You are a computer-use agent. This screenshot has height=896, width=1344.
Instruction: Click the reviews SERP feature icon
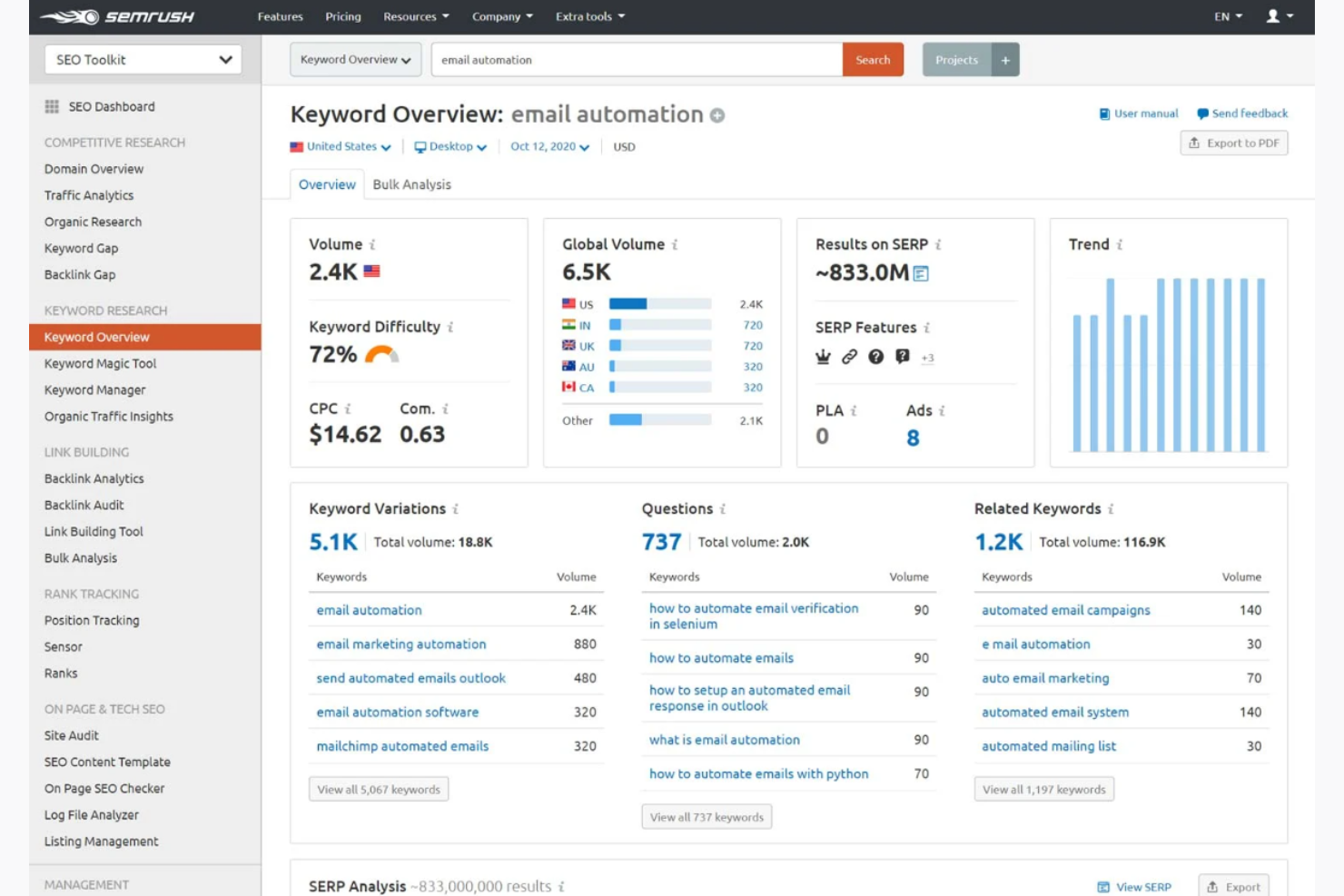point(902,357)
